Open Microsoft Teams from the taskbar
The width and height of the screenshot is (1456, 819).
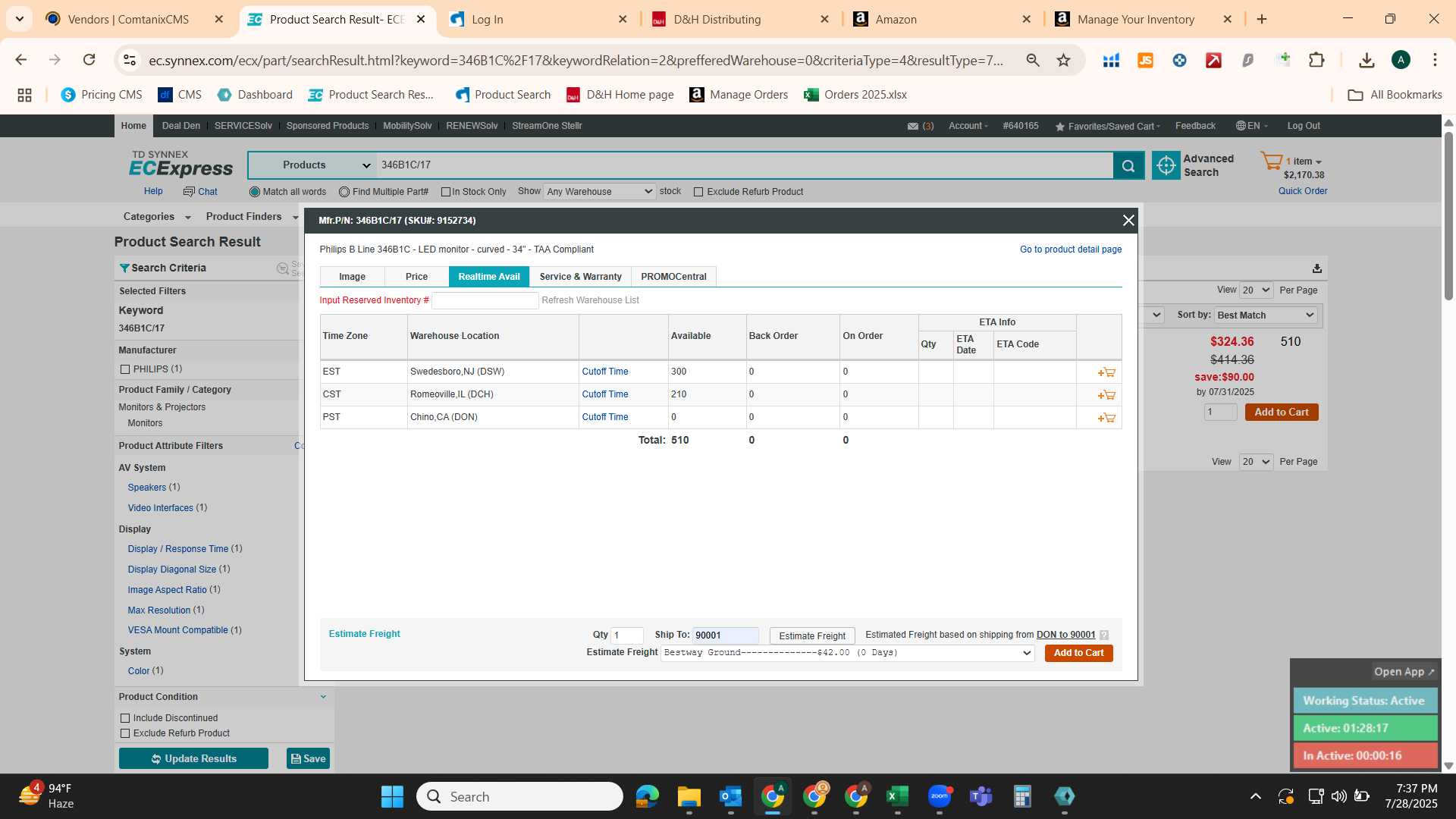tap(981, 796)
